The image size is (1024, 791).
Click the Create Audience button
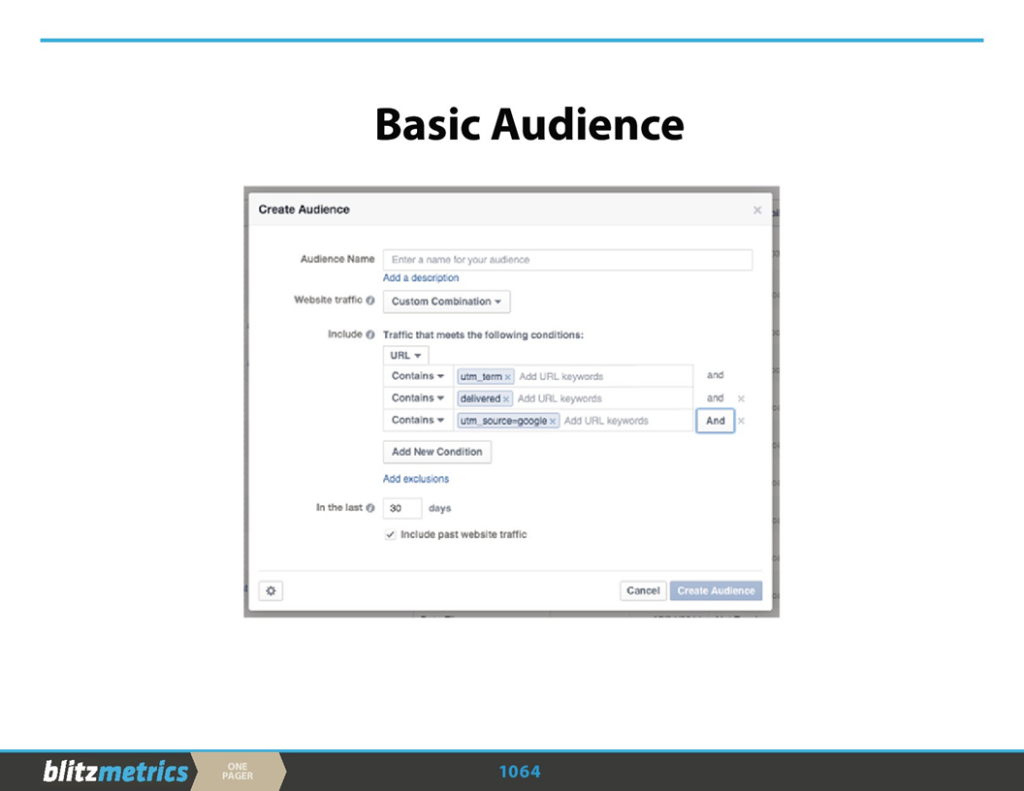716,590
